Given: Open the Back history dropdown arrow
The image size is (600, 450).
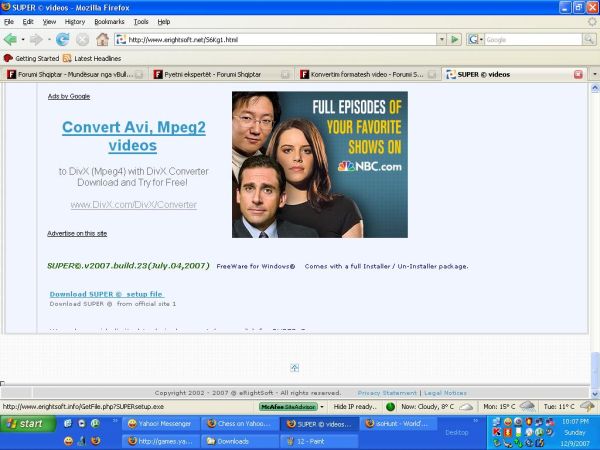Looking at the screenshot, I should (x=23, y=39).
